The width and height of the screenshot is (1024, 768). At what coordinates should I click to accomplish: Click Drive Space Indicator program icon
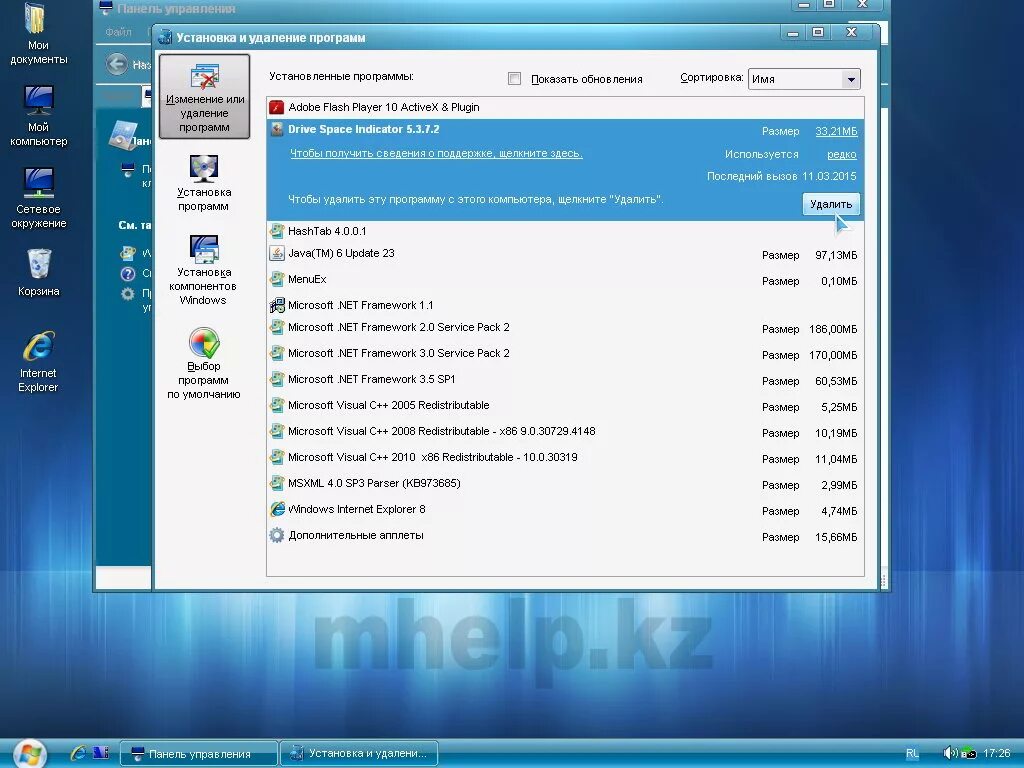click(x=277, y=129)
